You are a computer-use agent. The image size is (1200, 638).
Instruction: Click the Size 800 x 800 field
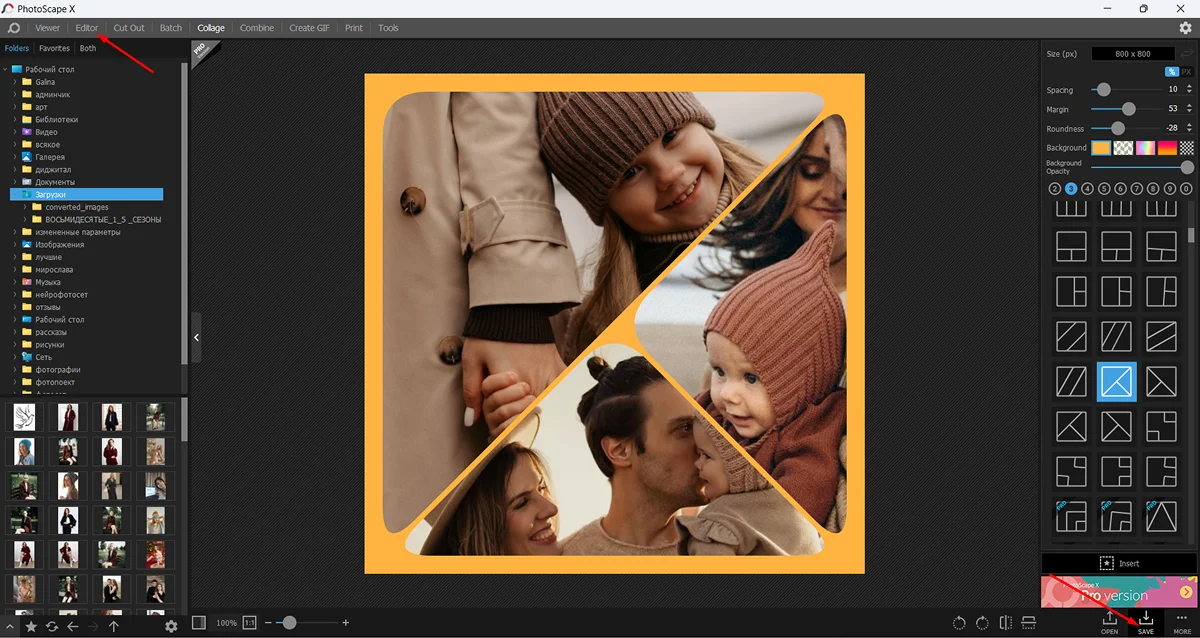1132,54
